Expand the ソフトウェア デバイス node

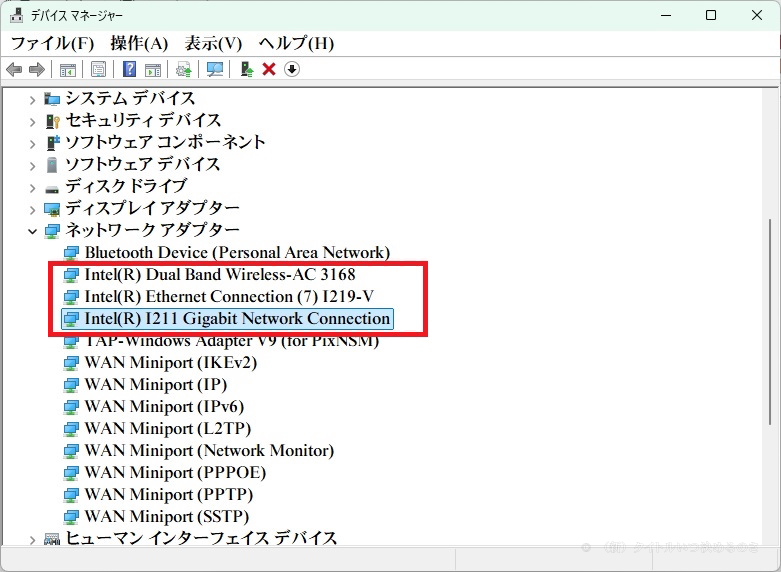click(32, 165)
